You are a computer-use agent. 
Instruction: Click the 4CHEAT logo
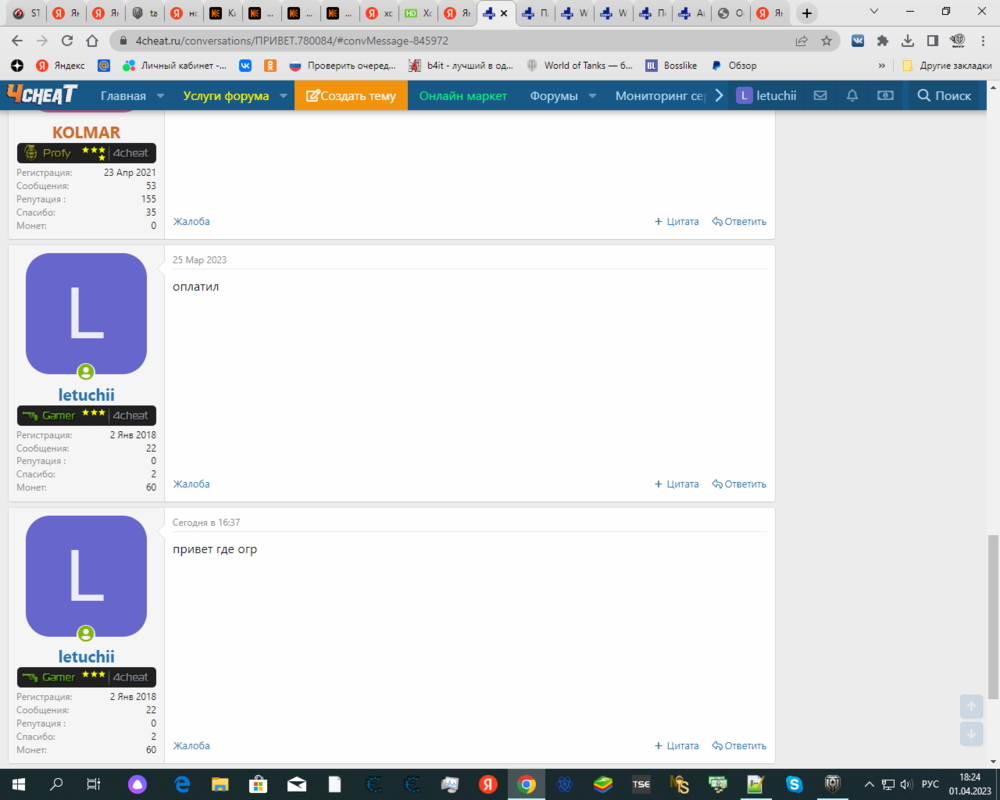click(42, 95)
